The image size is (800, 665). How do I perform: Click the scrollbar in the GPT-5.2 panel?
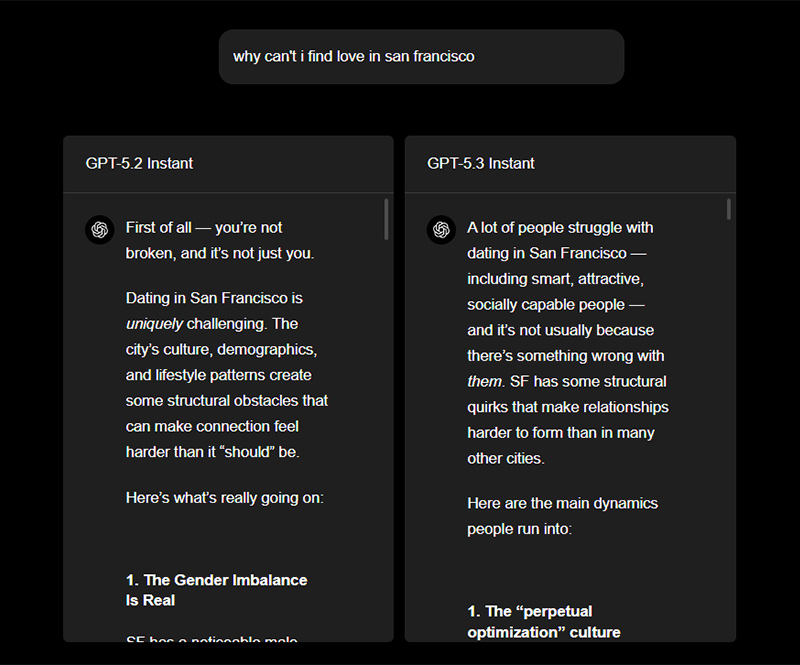(x=386, y=220)
